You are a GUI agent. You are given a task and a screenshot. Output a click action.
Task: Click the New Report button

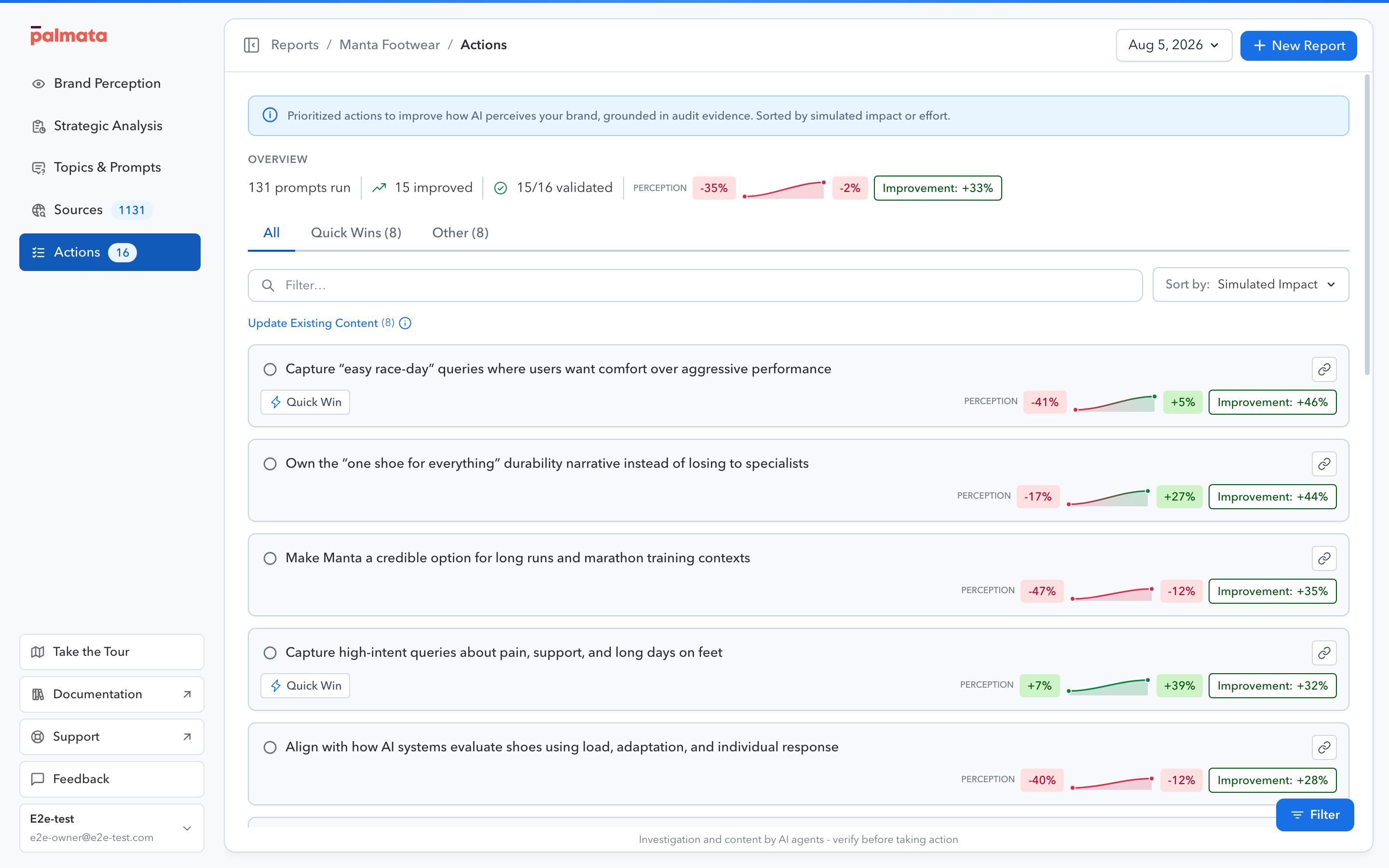click(1298, 46)
